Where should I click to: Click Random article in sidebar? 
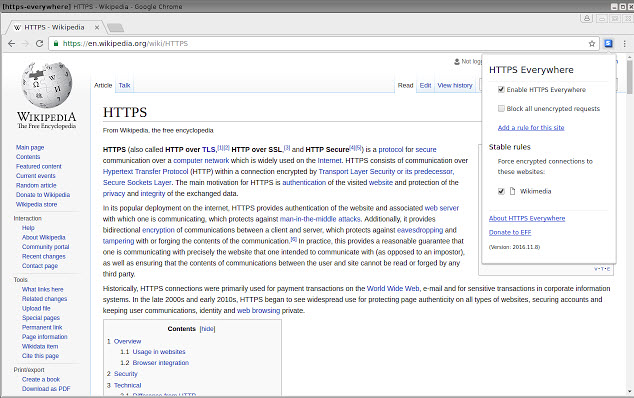coord(36,185)
